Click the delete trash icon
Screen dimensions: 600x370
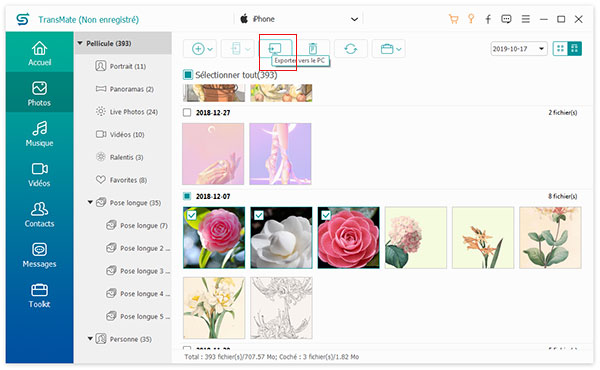pyautogui.click(x=313, y=49)
